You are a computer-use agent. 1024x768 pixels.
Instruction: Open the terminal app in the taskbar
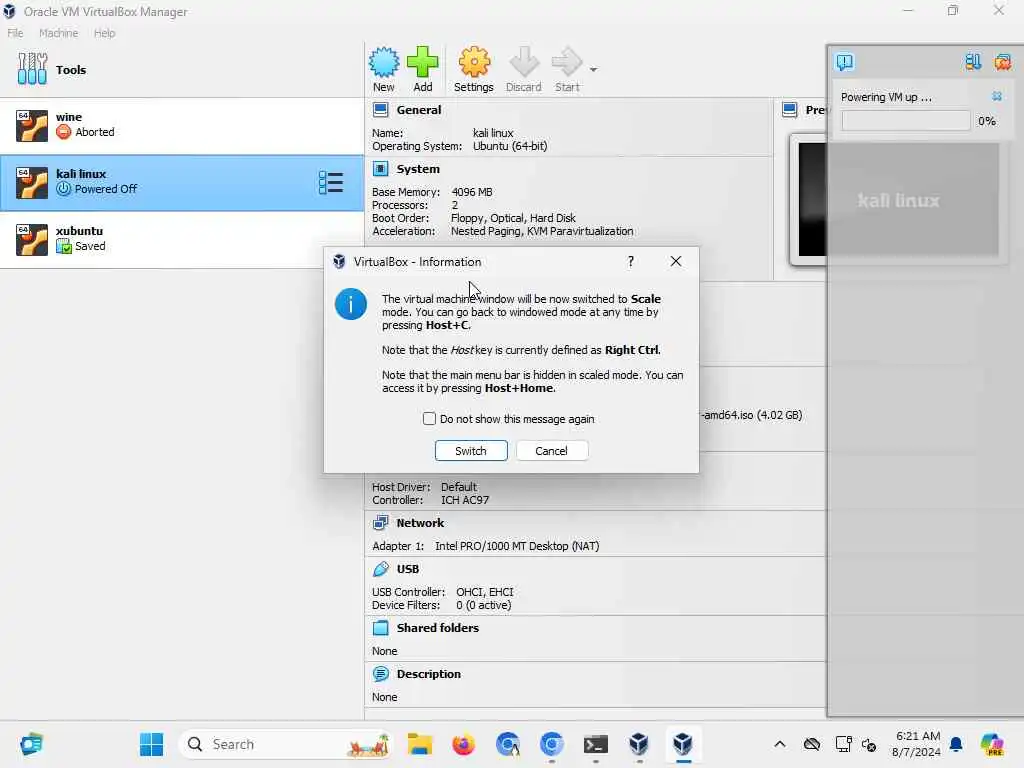pos(596,744)
